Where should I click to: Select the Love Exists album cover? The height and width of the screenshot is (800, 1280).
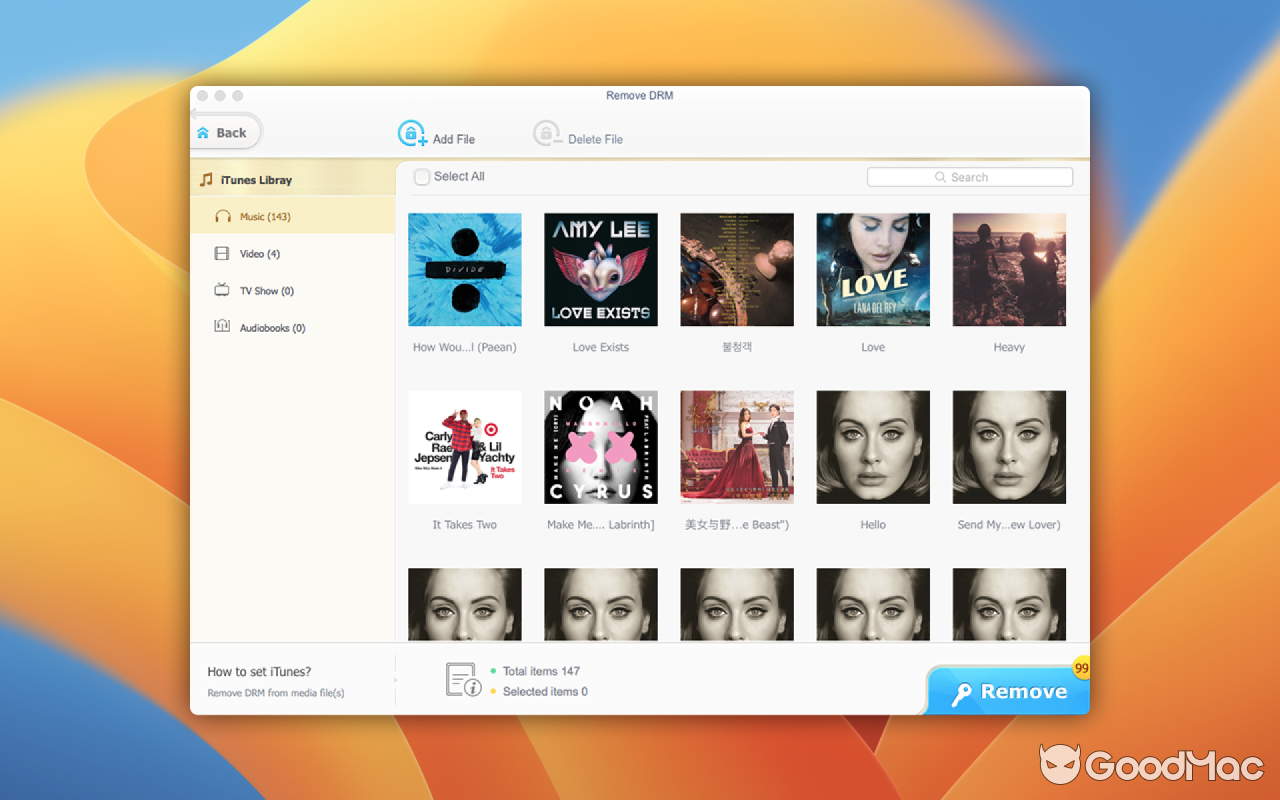click(x=600, y=269)
